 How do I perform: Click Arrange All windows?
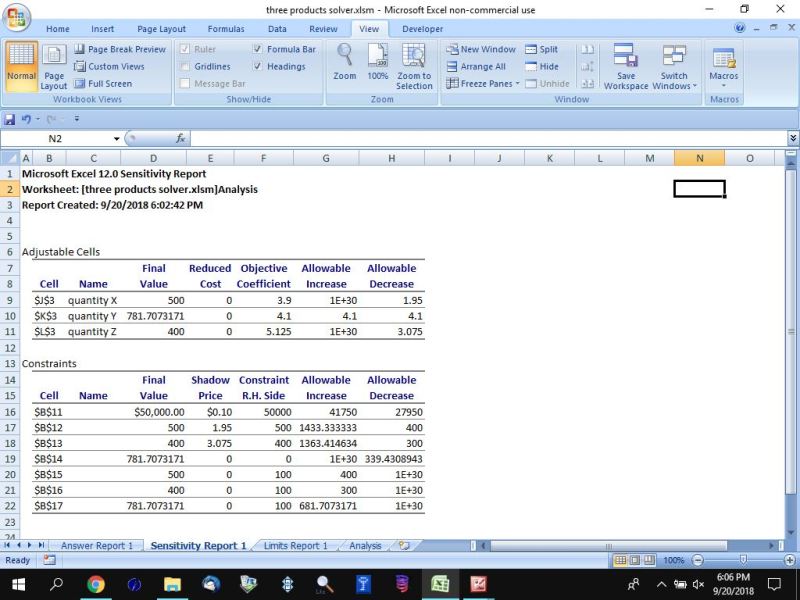(x=476, y=66)
